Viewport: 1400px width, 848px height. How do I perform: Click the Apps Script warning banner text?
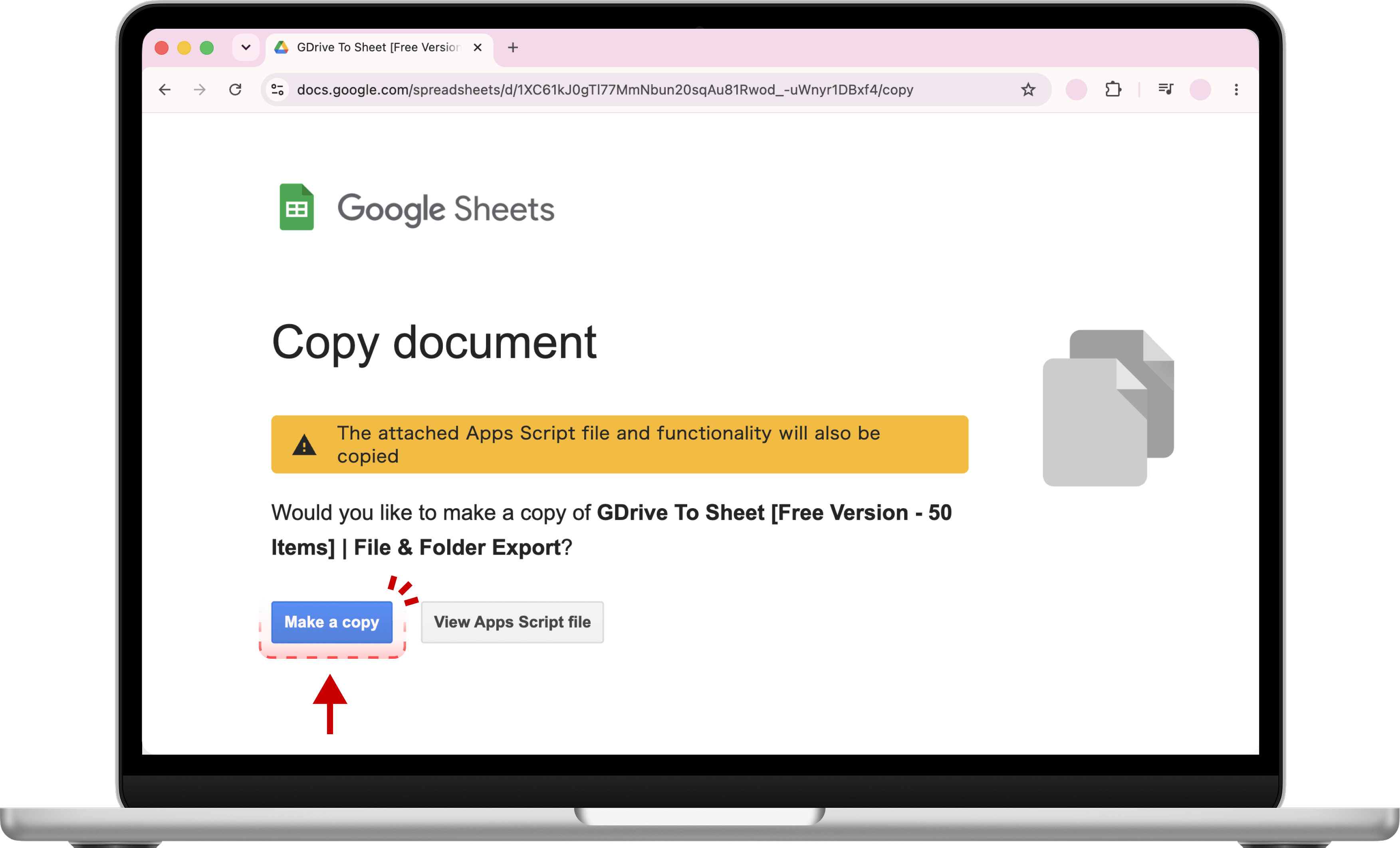(x=609, y=445)
